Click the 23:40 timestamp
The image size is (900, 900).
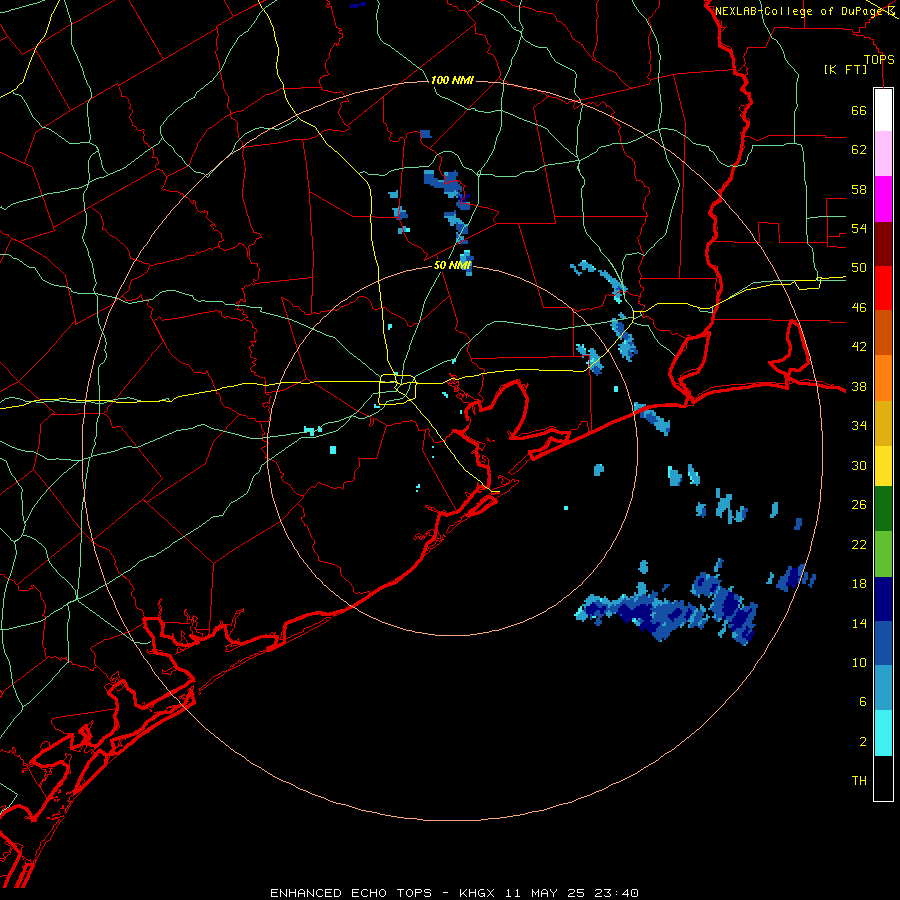[x=618, y=893]
